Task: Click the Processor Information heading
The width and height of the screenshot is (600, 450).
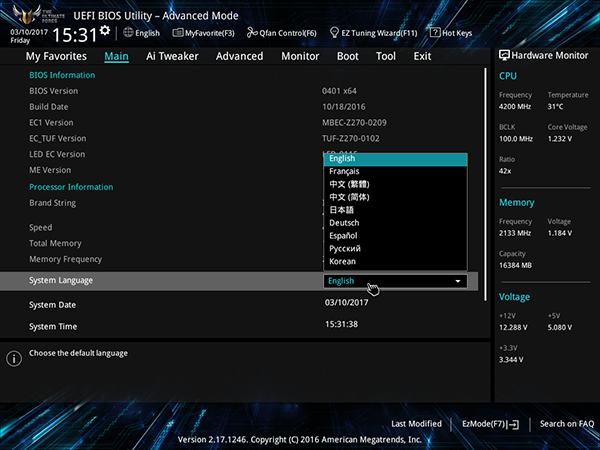Action: tap(71, 187)
